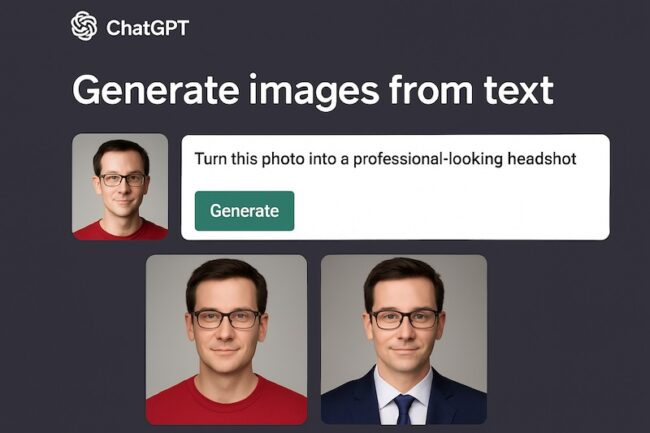This screenshot has width=650, height=433.
Task: Click the word "Generate" in the page heading
Action: (x=155, y=90)
